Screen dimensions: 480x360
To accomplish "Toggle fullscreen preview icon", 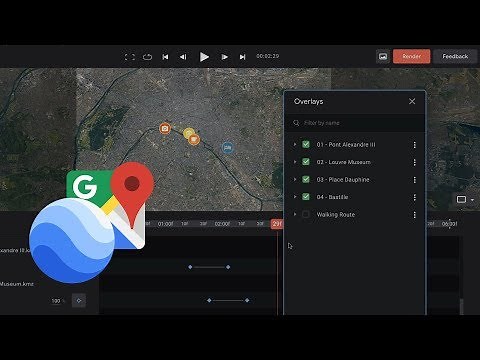I will [x=130, y=57].
